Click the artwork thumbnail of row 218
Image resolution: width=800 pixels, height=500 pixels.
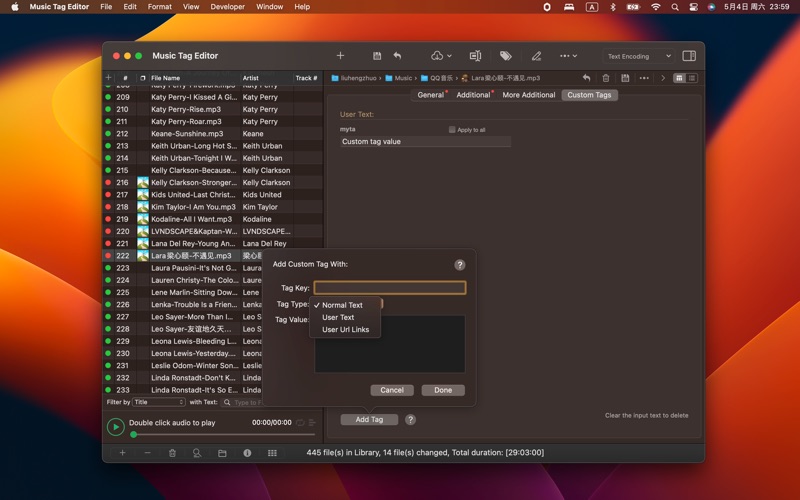tap(143, 207)
